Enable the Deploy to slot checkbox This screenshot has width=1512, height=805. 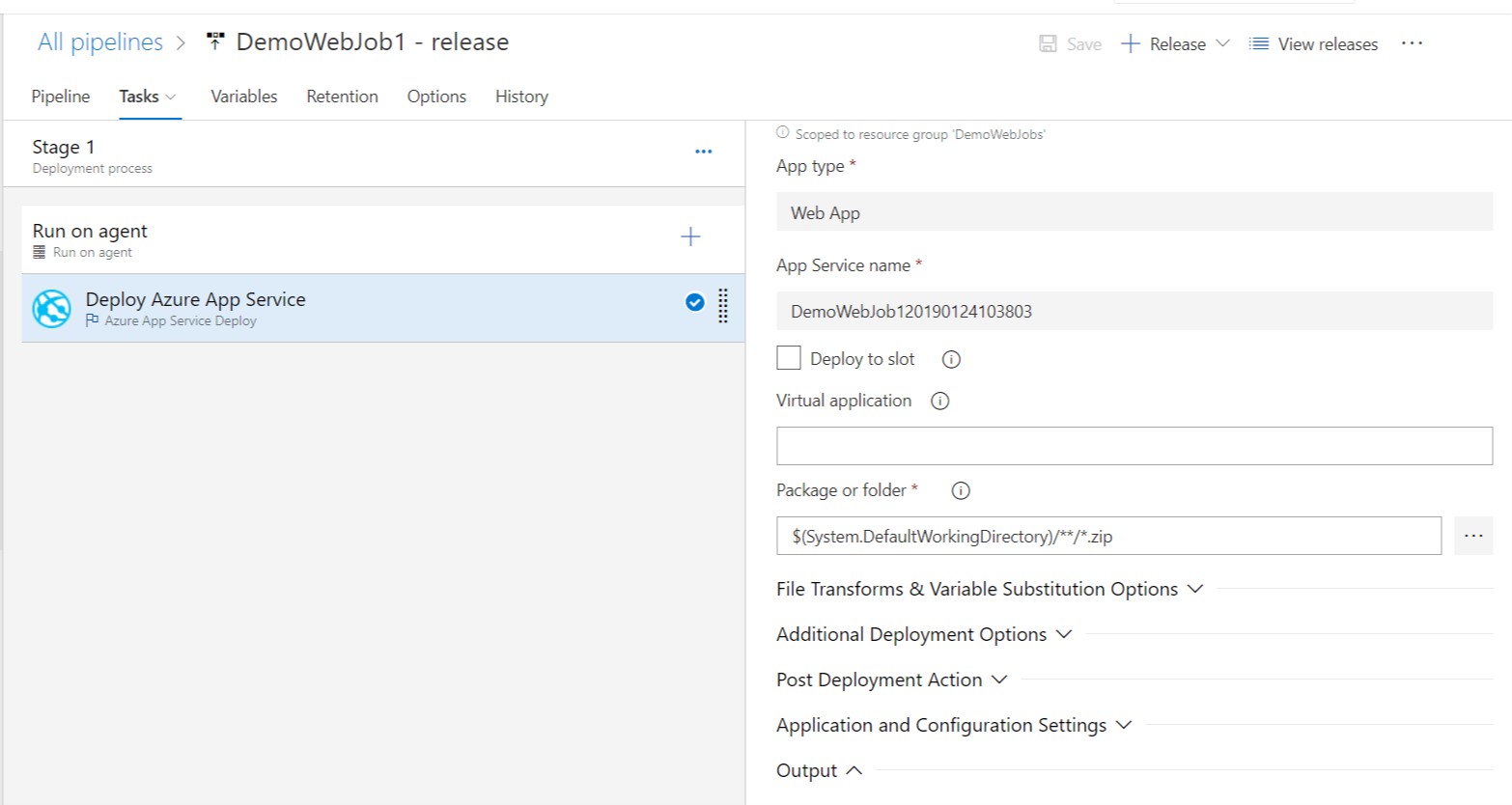[789, 358]
